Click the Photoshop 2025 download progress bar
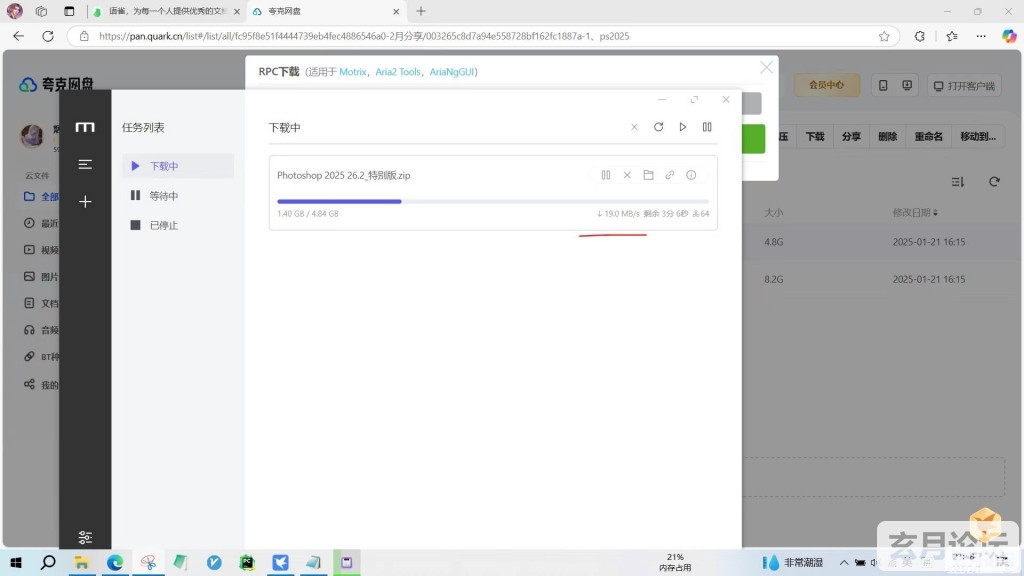The height and width of the screenshot is (576, 1024). (x=493, y=201)
